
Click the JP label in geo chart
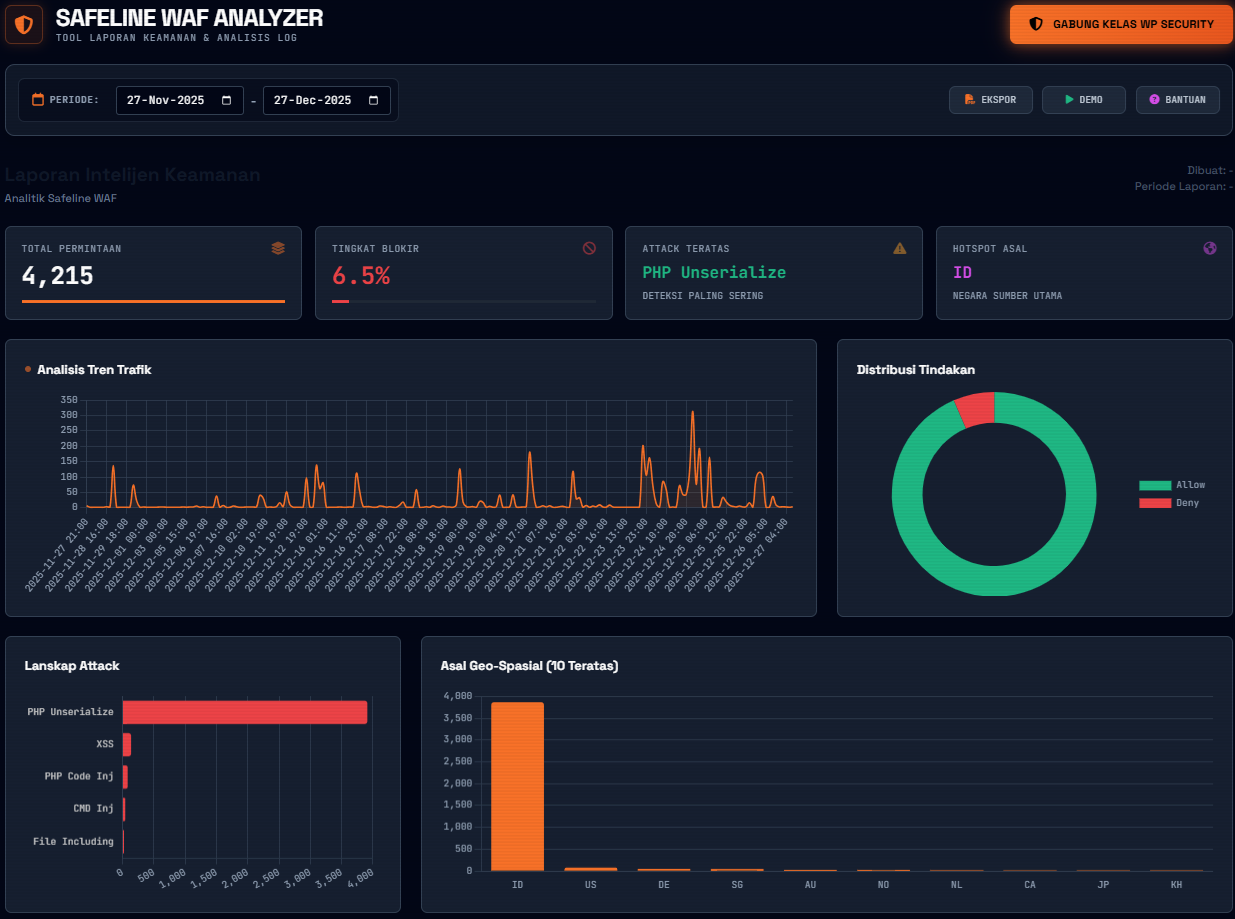(x=1103, y=886)
